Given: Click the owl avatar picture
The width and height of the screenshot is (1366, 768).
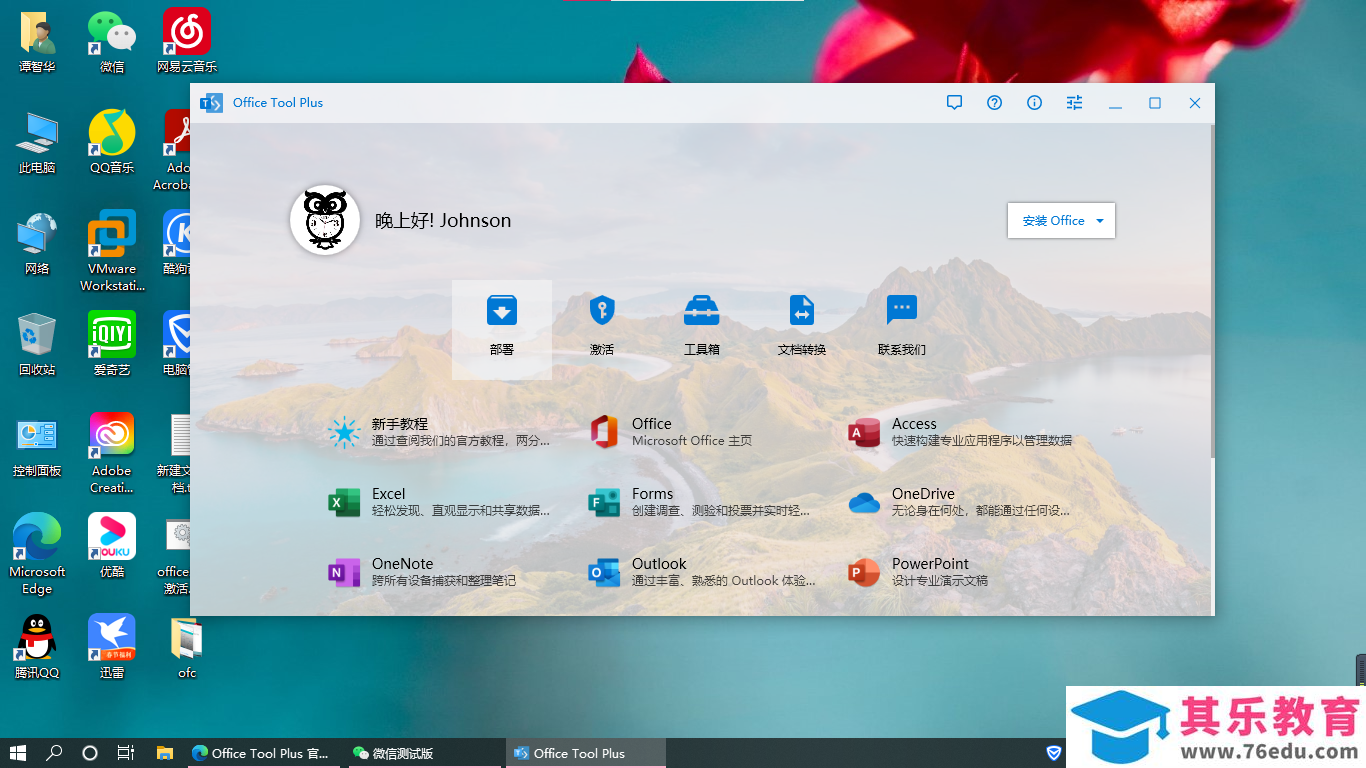Looking at the screenshot, I should pyautogui.click(x=325, y=220).
